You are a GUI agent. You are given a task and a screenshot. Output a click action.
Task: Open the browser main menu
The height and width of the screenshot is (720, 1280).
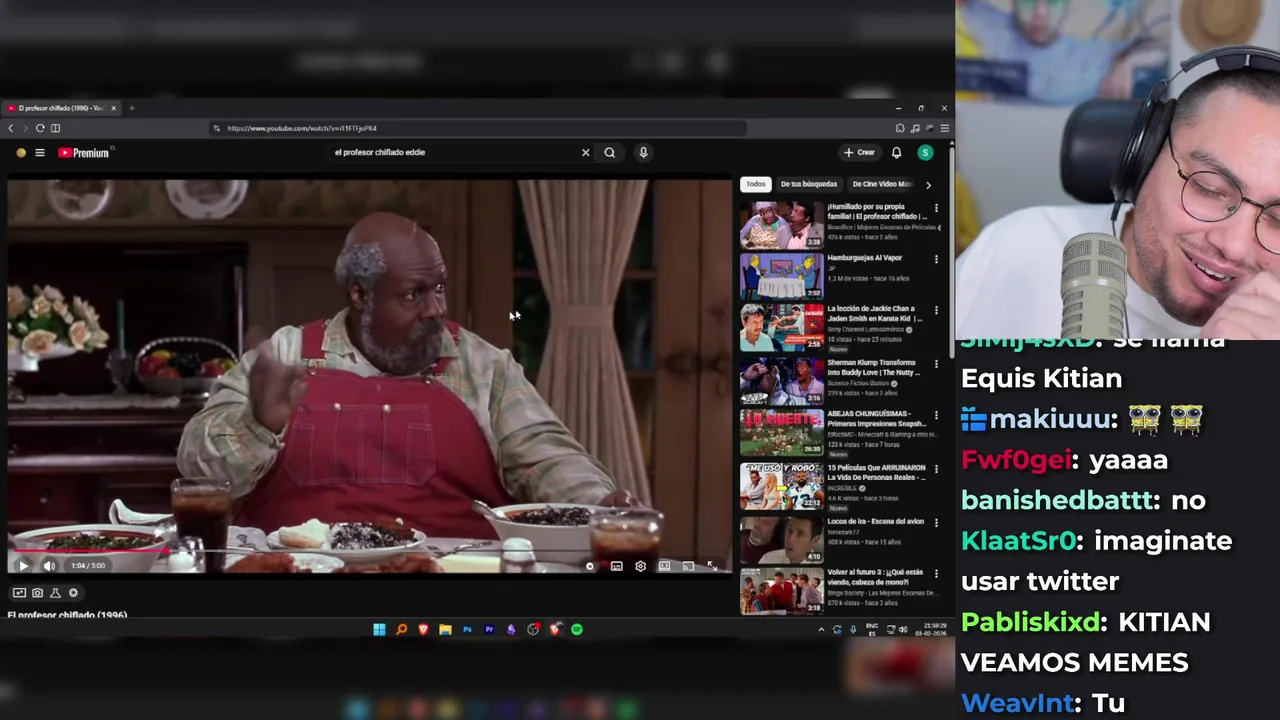(944, 128)
